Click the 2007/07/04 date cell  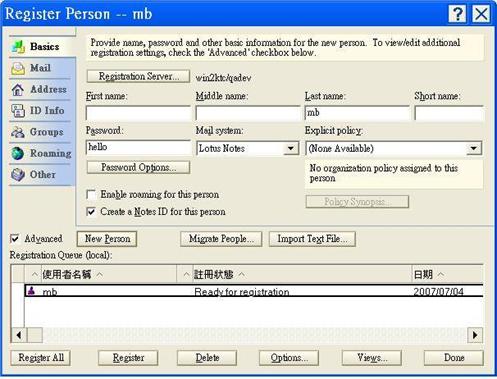click(438, 292)
